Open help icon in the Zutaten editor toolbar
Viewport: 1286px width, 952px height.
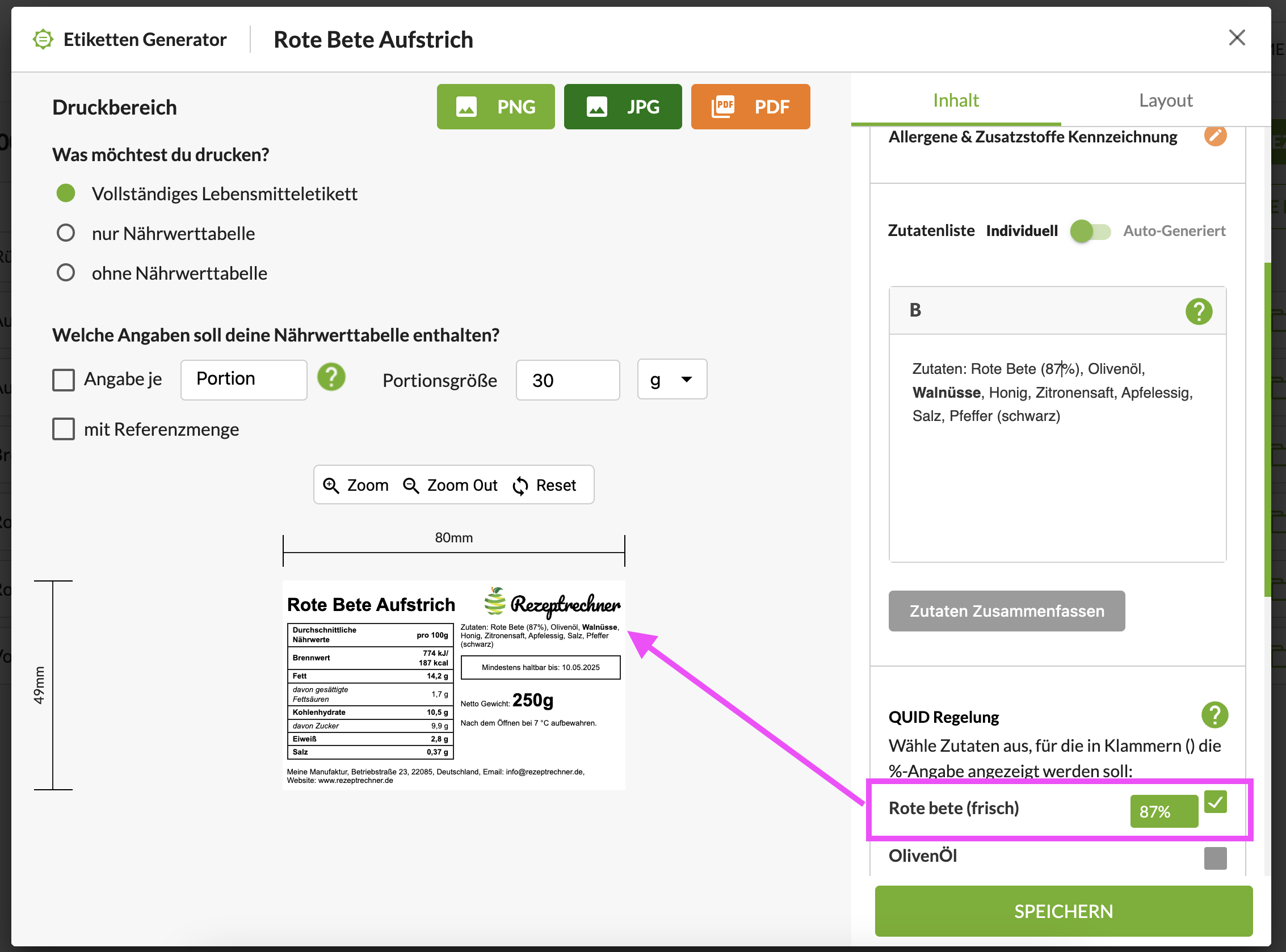[1199, 312]
